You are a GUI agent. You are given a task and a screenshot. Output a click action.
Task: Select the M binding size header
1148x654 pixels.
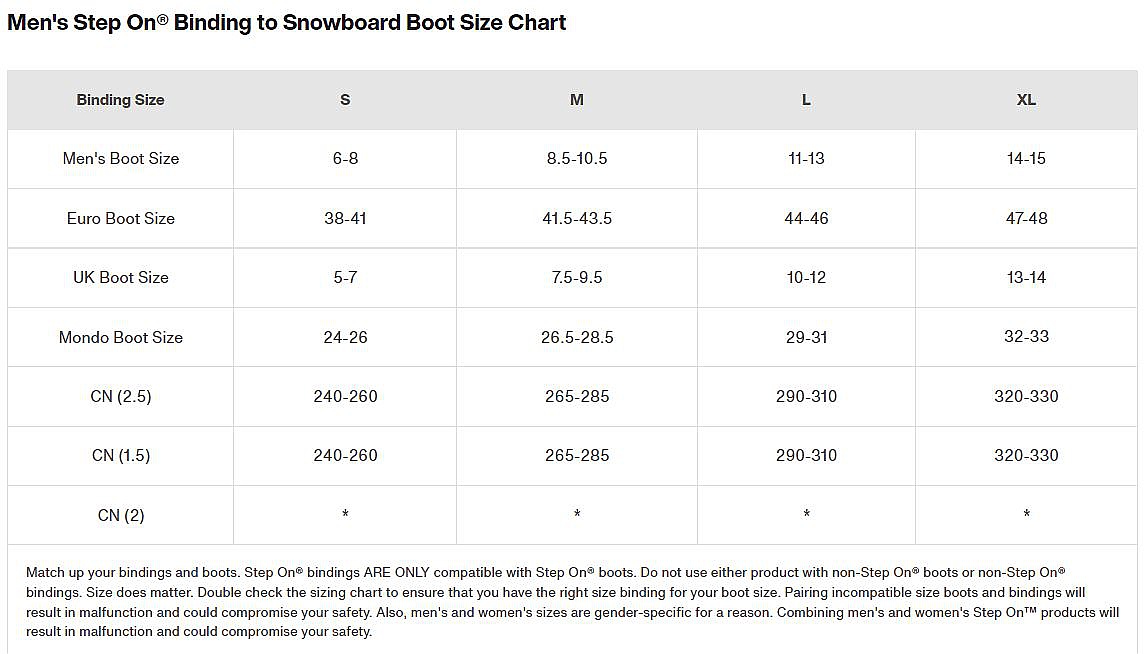(x=577, y=100)
